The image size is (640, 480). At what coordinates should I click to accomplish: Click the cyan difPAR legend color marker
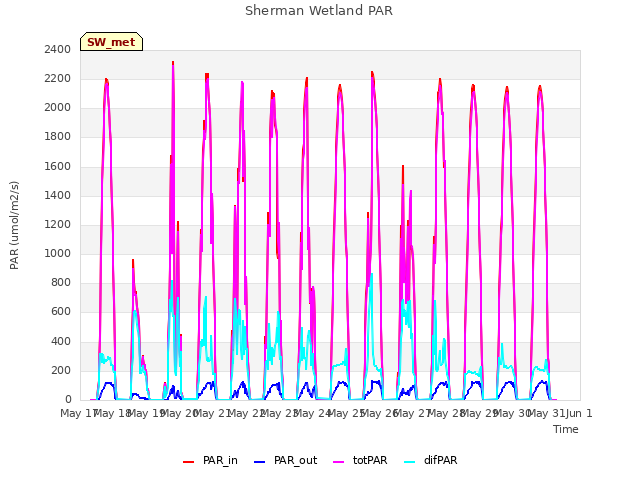click(x=409, y=462)
